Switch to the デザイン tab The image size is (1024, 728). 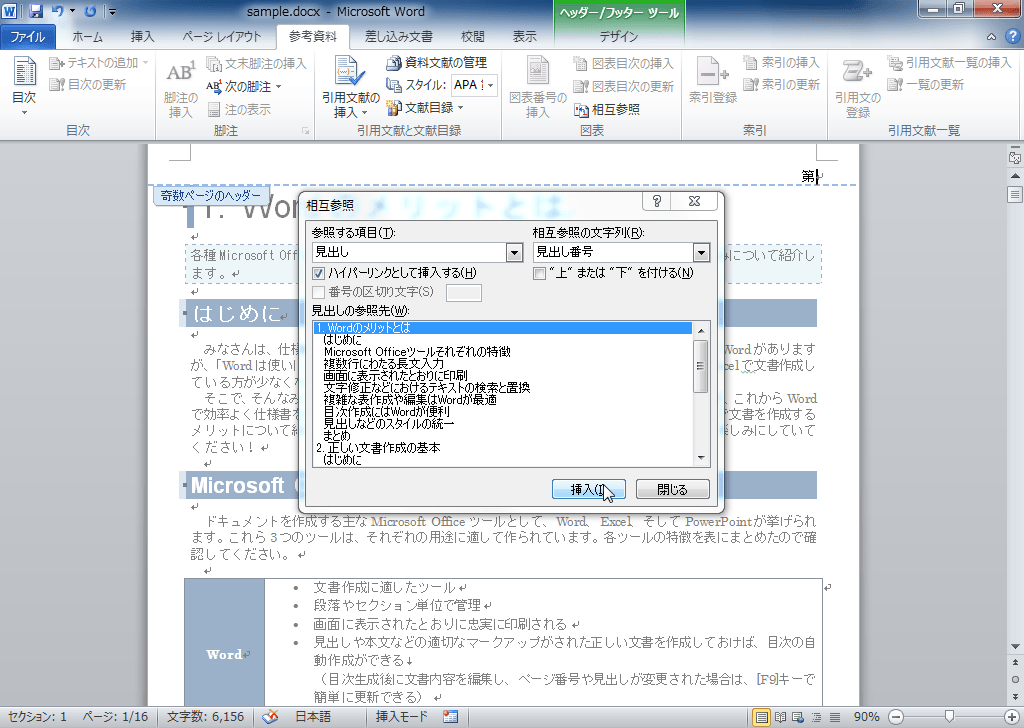(x=618, y=37)
